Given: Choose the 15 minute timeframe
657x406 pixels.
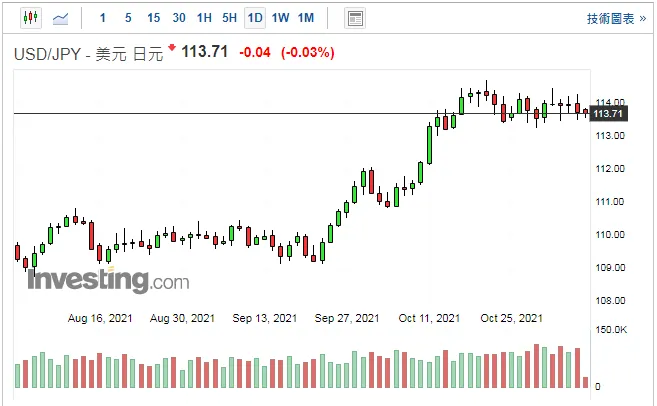Looking at the screenshot, I should [153, 18].
